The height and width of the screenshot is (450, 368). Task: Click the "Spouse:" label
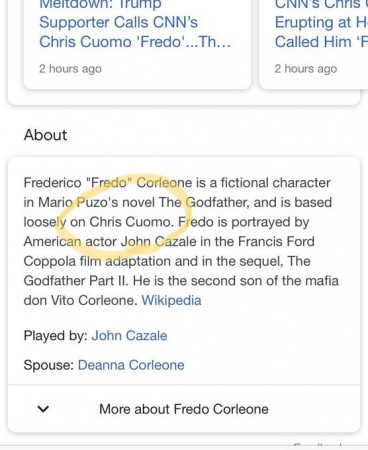click(x=49, y=365)
